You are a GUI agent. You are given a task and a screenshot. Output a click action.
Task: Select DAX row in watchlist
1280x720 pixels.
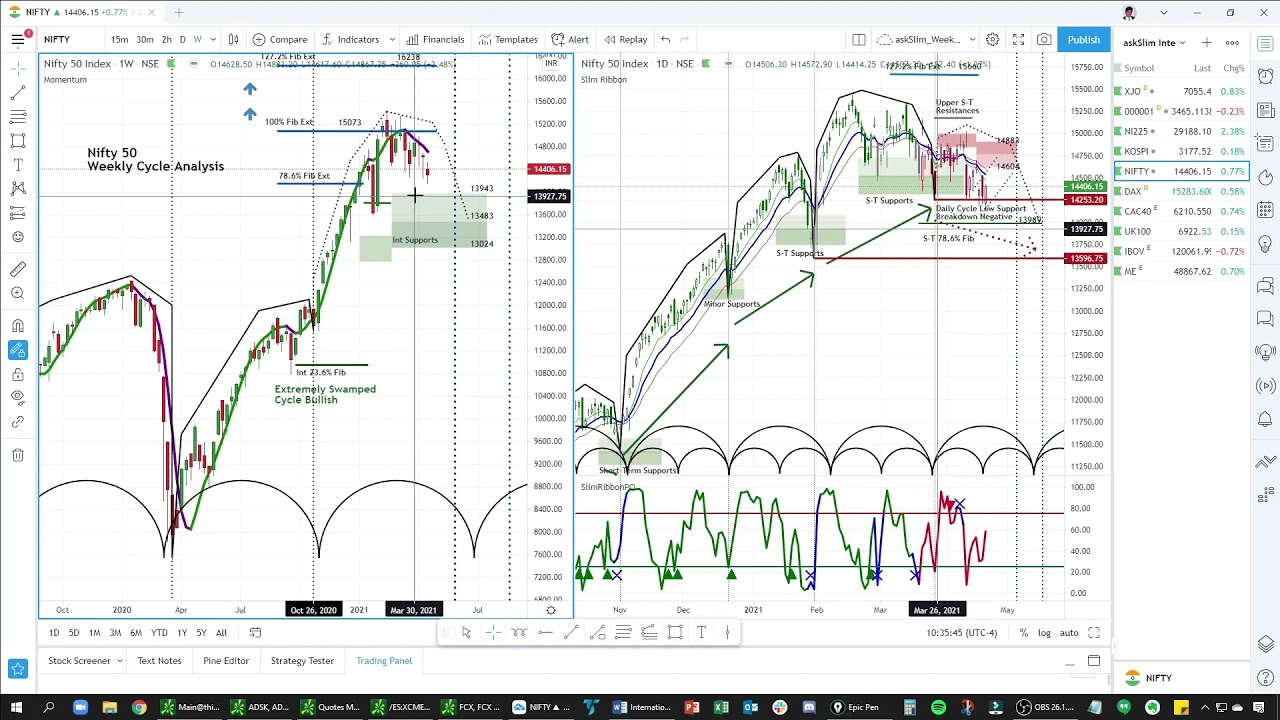pyautogui.click(x=1182, y=191)
